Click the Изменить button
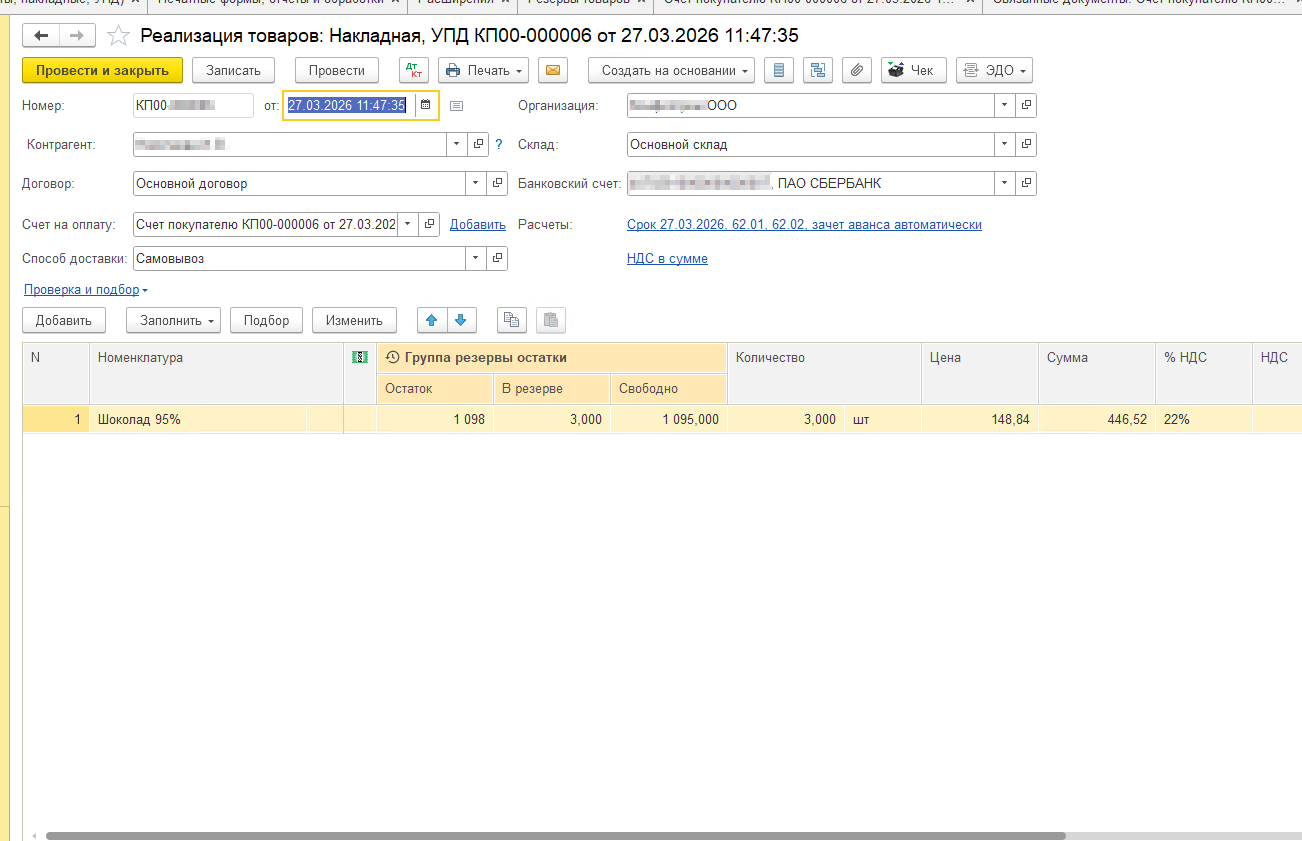 pyautogui.click(x=354, y=320)
